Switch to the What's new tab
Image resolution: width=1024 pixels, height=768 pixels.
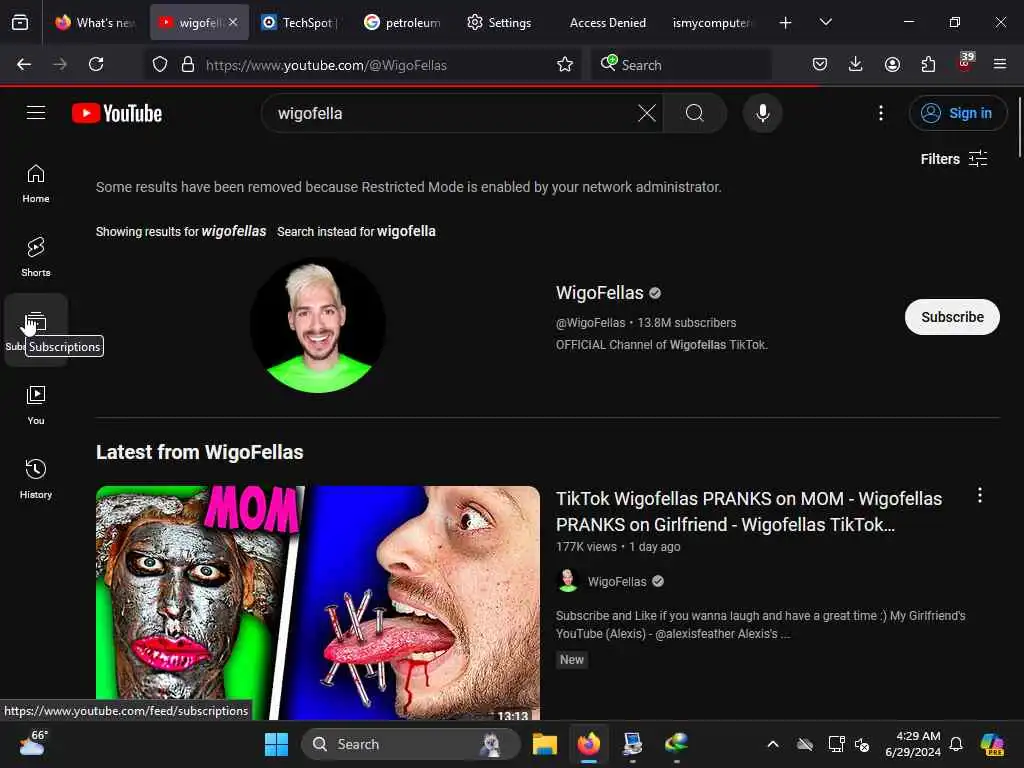pos(95,23)
